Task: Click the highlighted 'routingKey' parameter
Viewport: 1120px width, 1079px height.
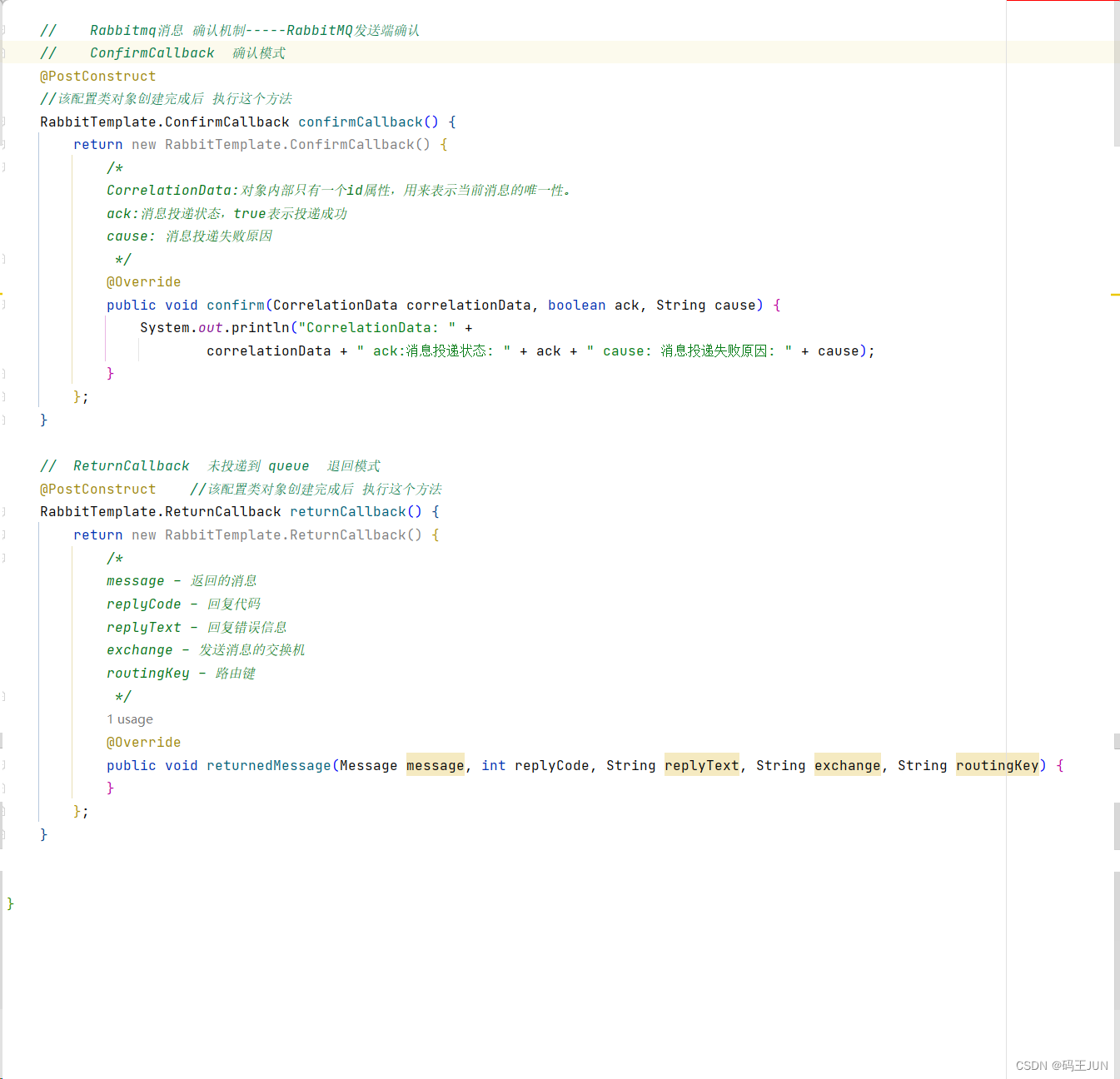Action: 997,765
